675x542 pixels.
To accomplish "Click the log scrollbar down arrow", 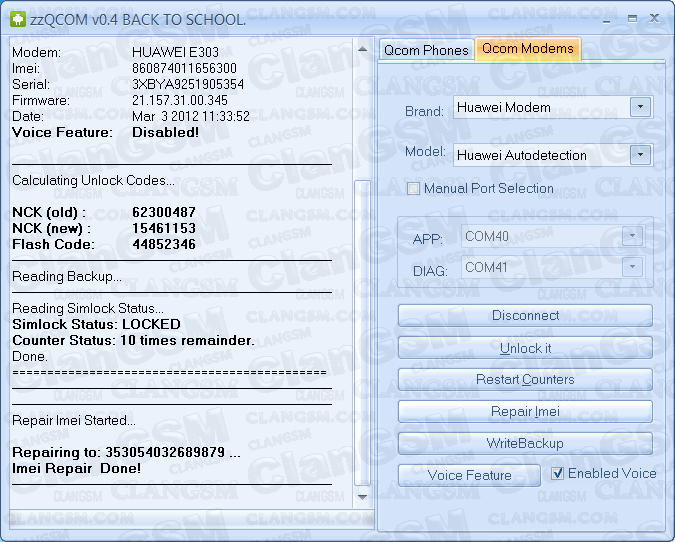I will tap(362, 497).
